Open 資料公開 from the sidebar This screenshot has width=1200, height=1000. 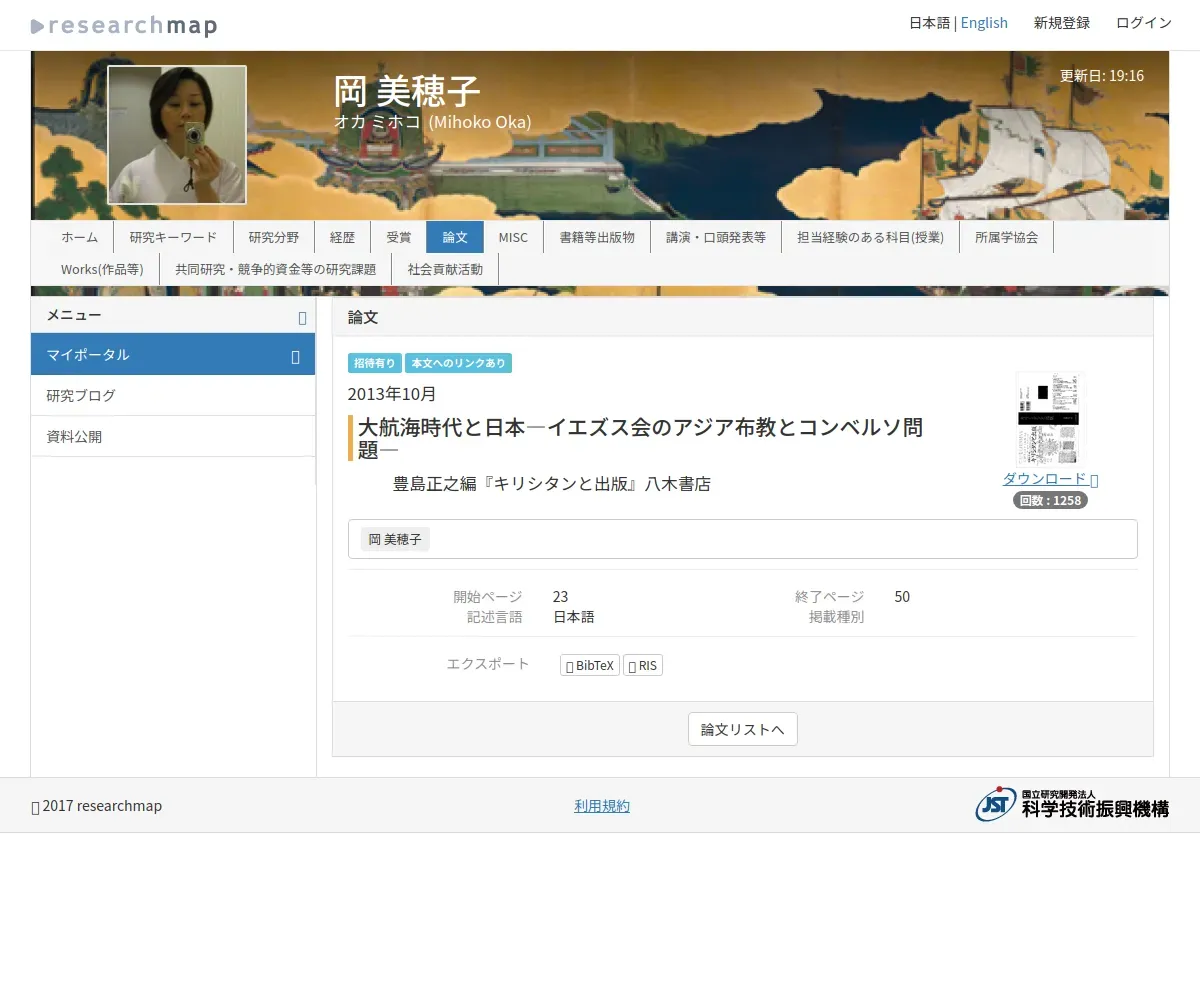click(x=173, y=437)
